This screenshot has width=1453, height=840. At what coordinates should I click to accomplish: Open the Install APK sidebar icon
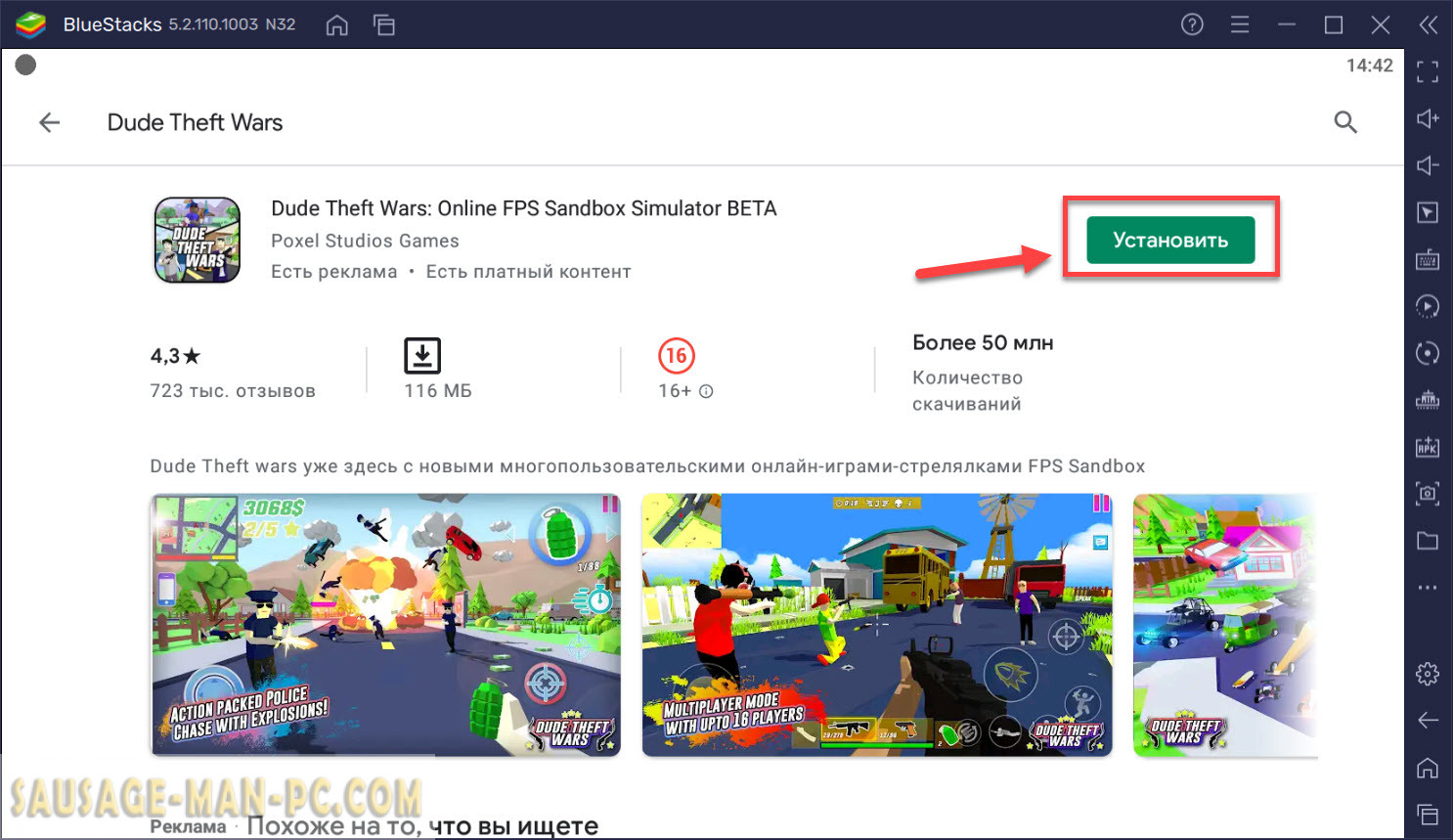pos(1428,447)
